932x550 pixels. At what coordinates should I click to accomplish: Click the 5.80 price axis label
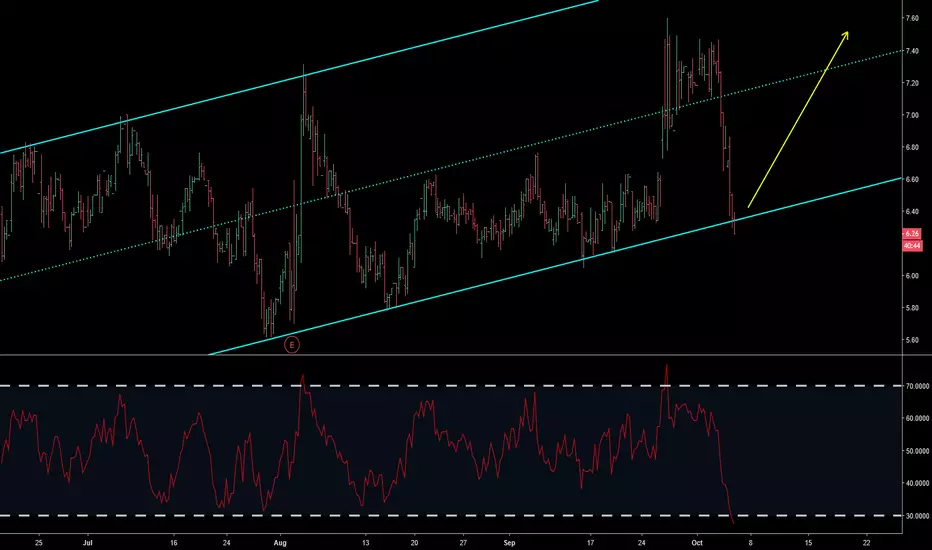[912, 308]
